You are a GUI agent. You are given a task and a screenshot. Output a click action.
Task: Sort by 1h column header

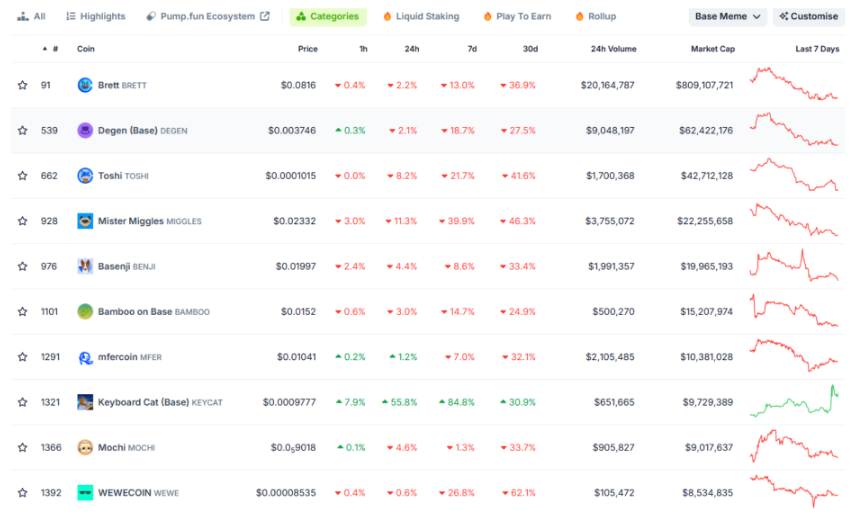click(363, 49)
